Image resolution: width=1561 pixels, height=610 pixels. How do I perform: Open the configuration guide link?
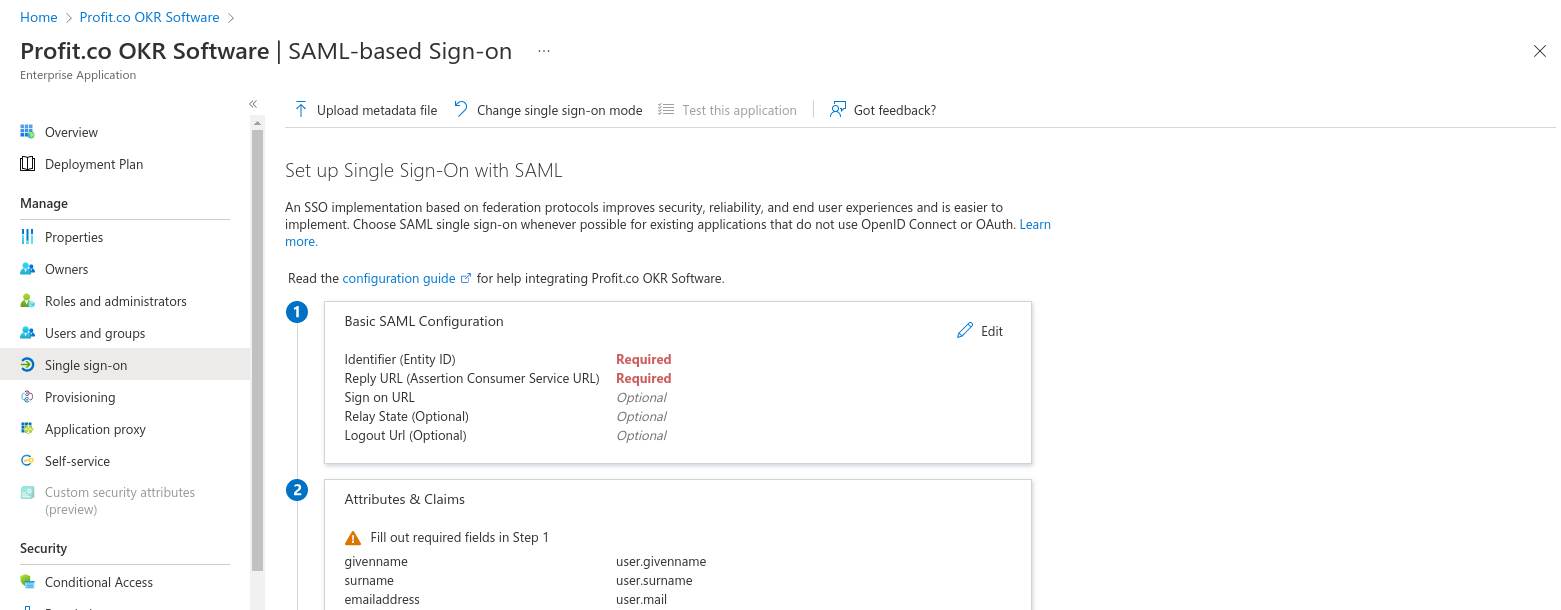coord(399,279)
